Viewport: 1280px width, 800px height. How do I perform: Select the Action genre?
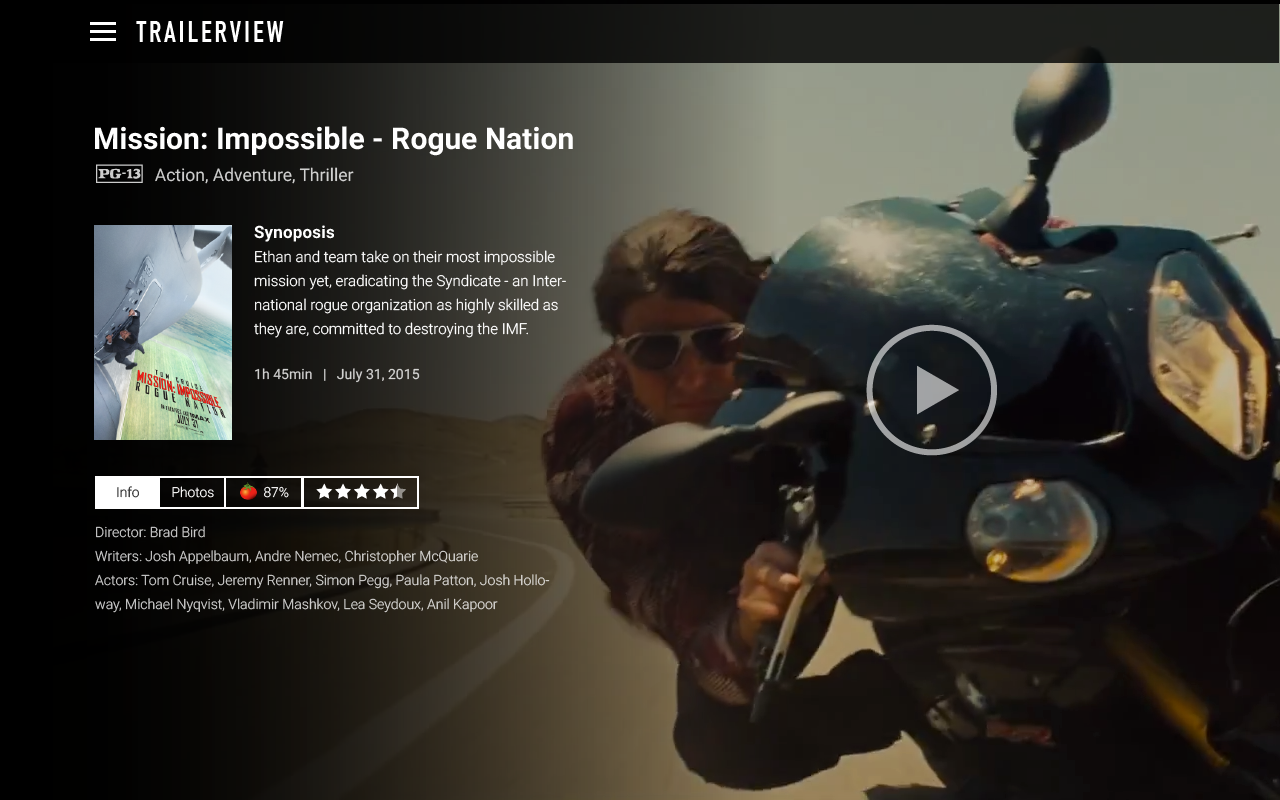(x=179, y=175)
